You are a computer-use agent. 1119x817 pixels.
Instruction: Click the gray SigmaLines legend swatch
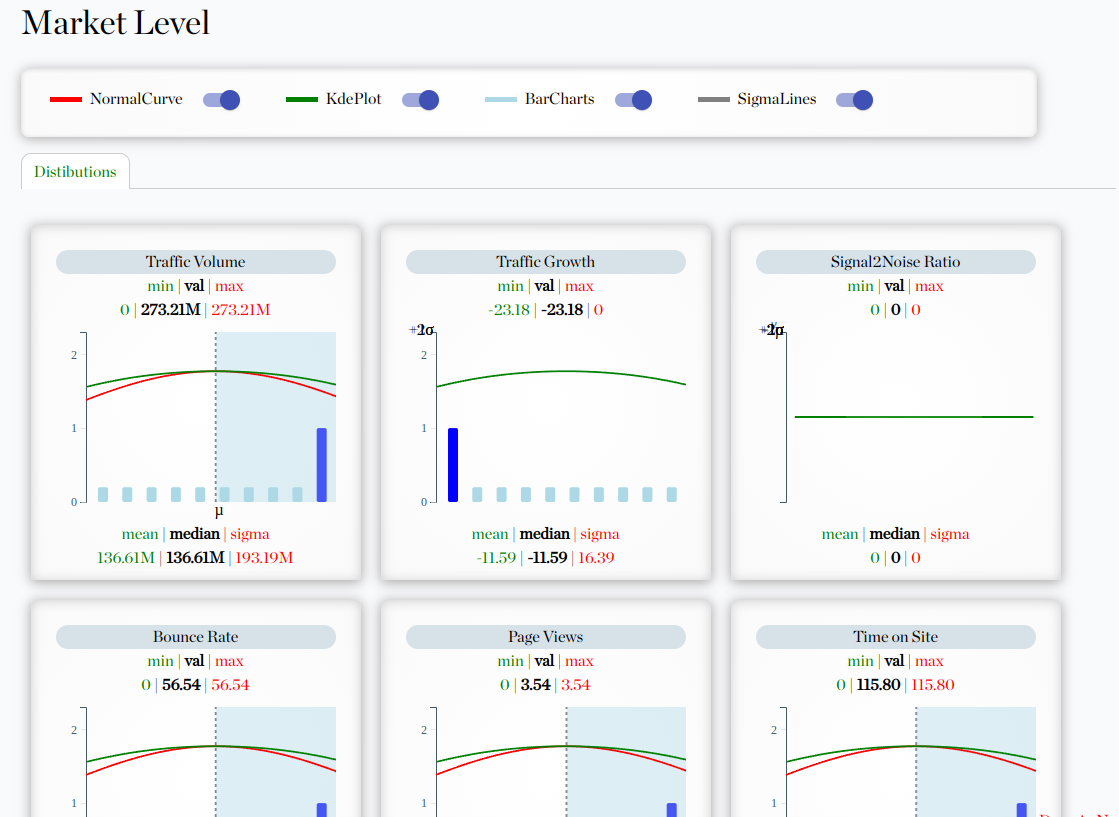714,100
